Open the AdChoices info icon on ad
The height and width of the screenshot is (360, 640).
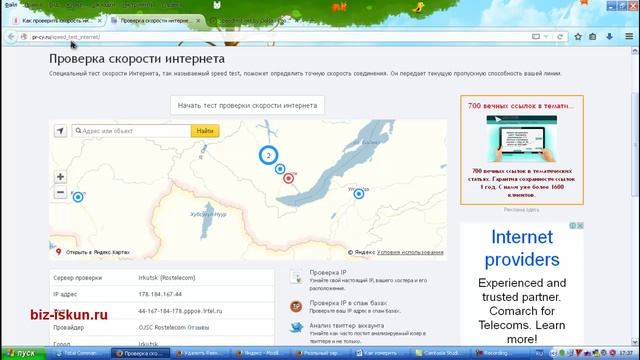(x=573, y=225)
